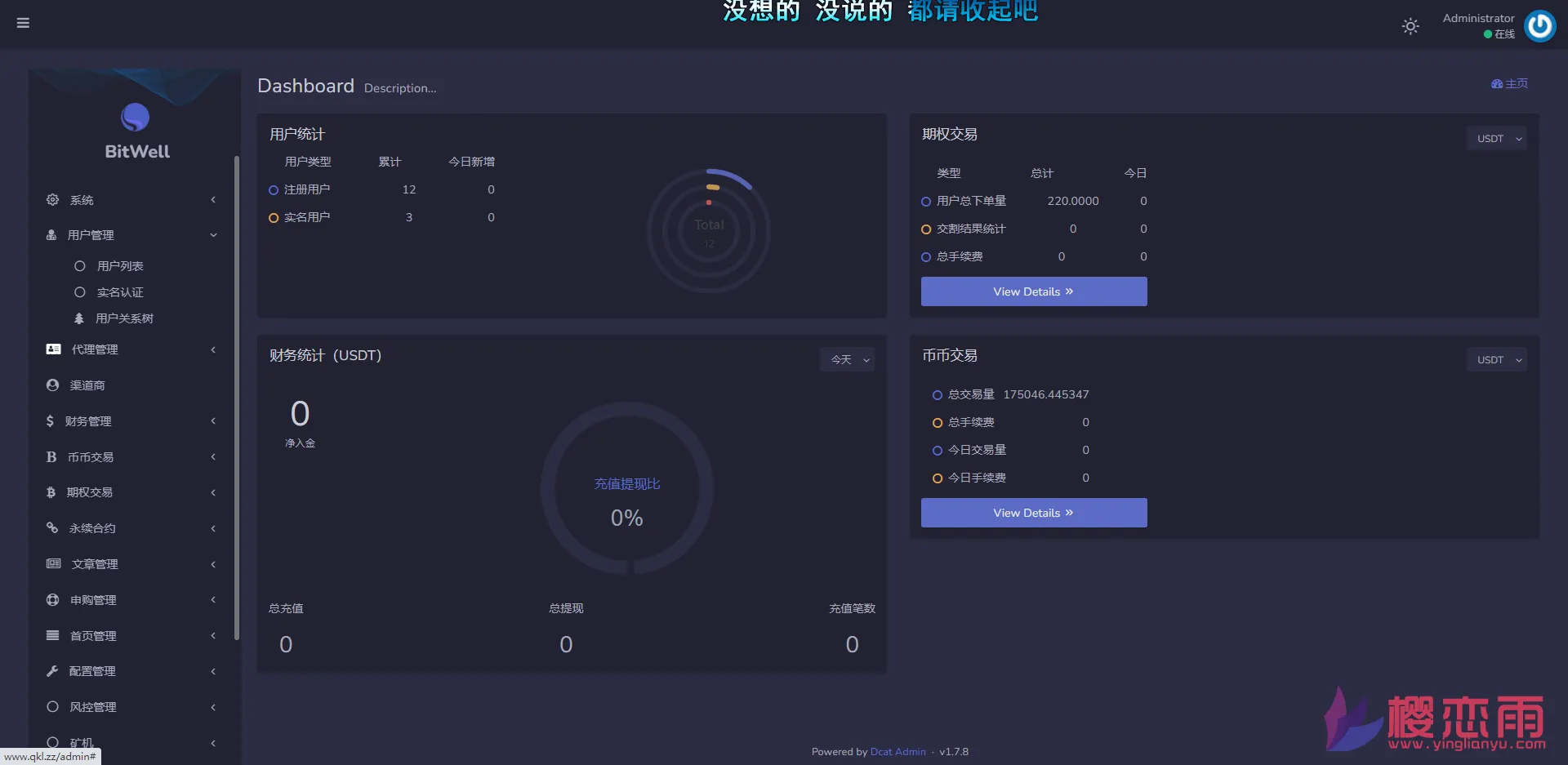Click View Details in the 期权交易 panel
1568x765 pixels.
click(x=1034, y=291)
